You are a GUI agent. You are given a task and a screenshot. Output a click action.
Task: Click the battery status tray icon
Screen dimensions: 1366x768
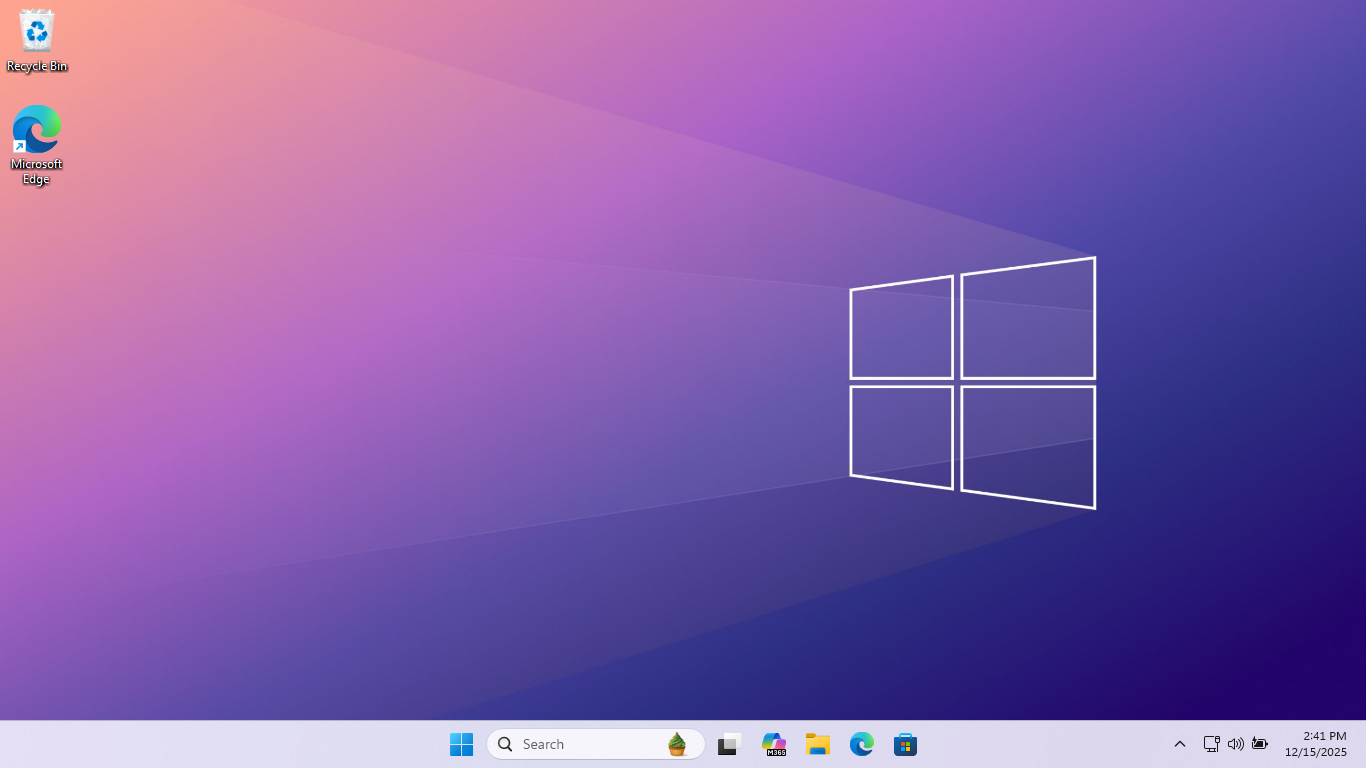(x=1260, y=744)
